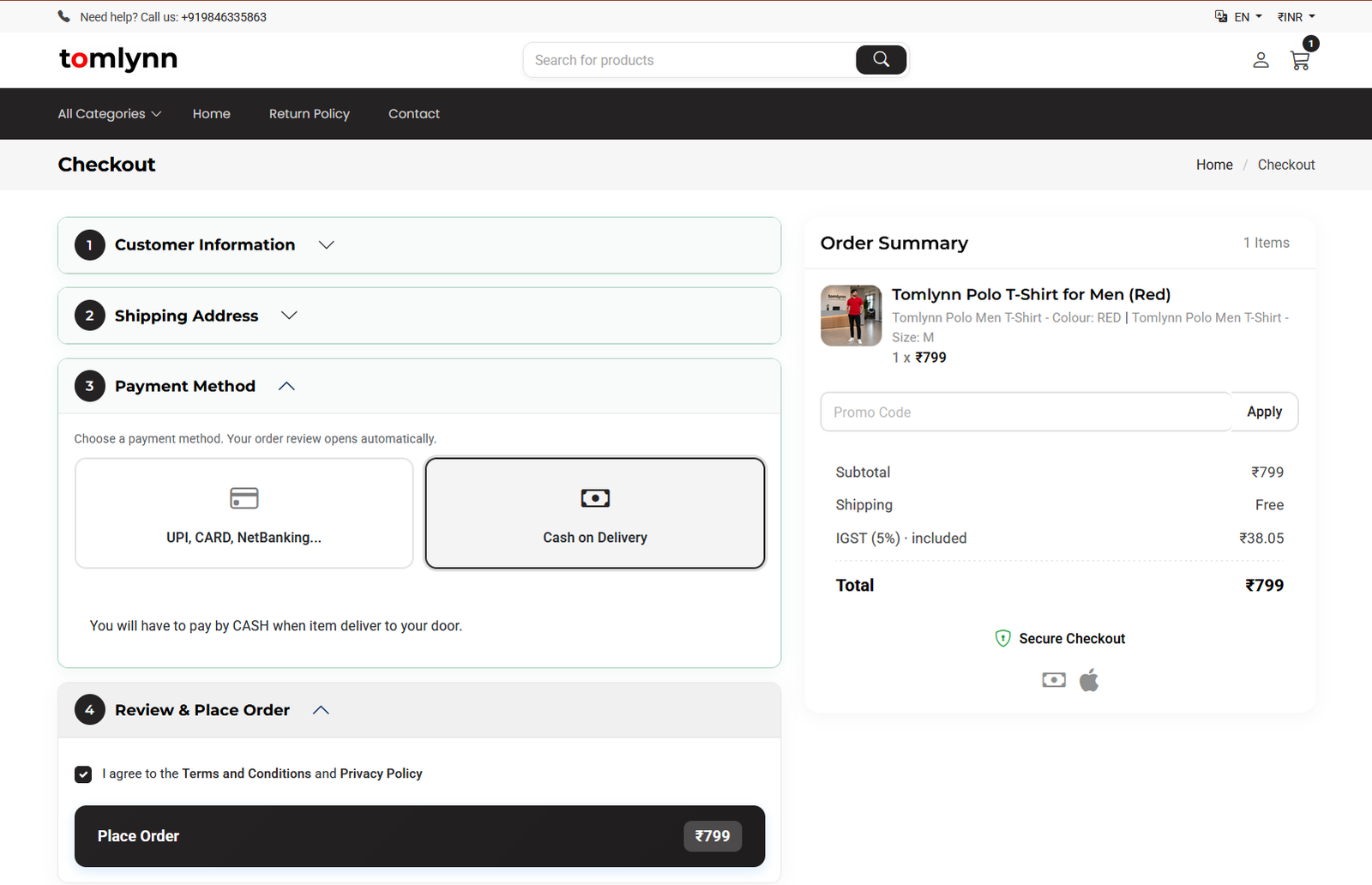Click the '1 x ₹799' quantity text

(919, 358)
